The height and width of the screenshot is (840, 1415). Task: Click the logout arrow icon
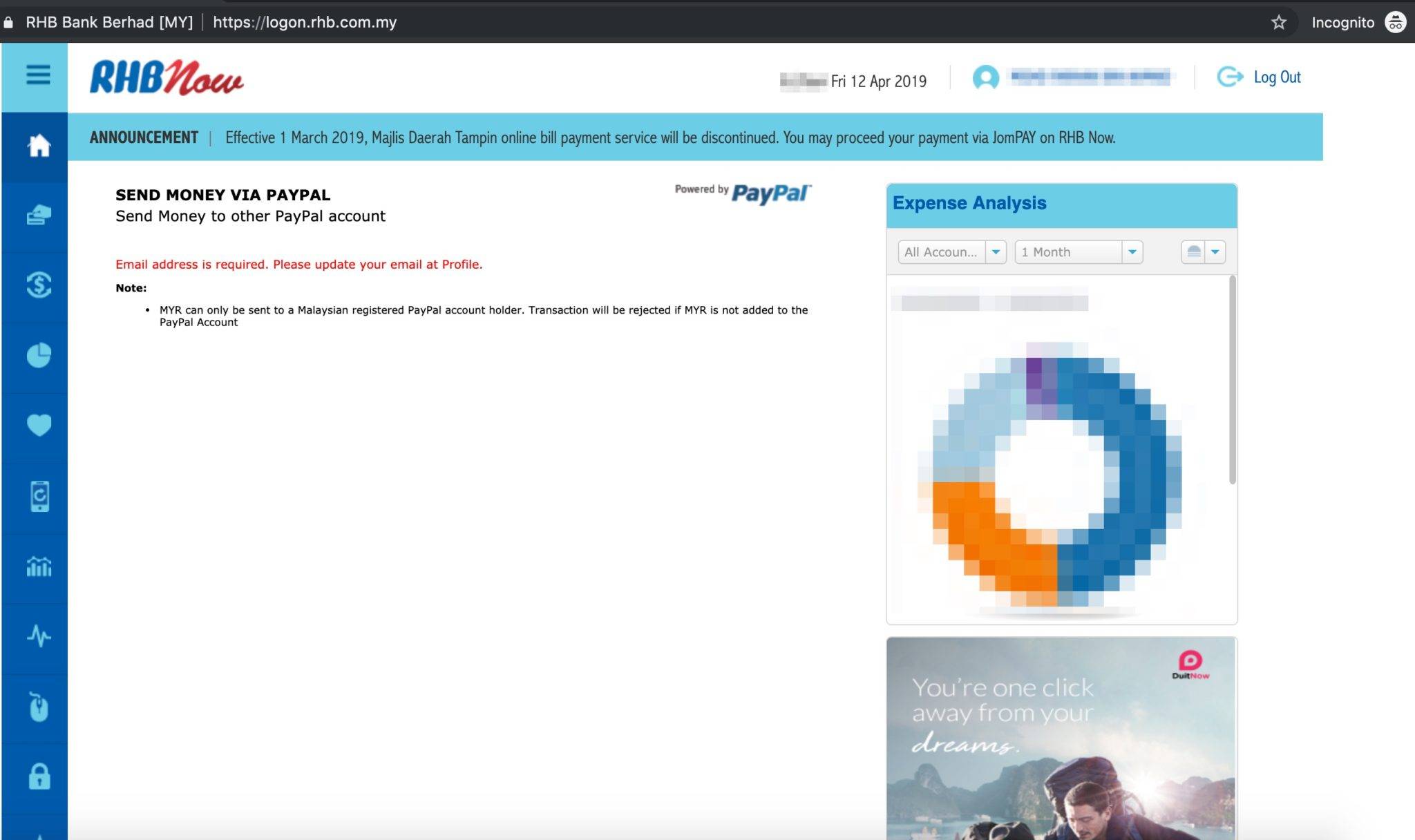1230,77
